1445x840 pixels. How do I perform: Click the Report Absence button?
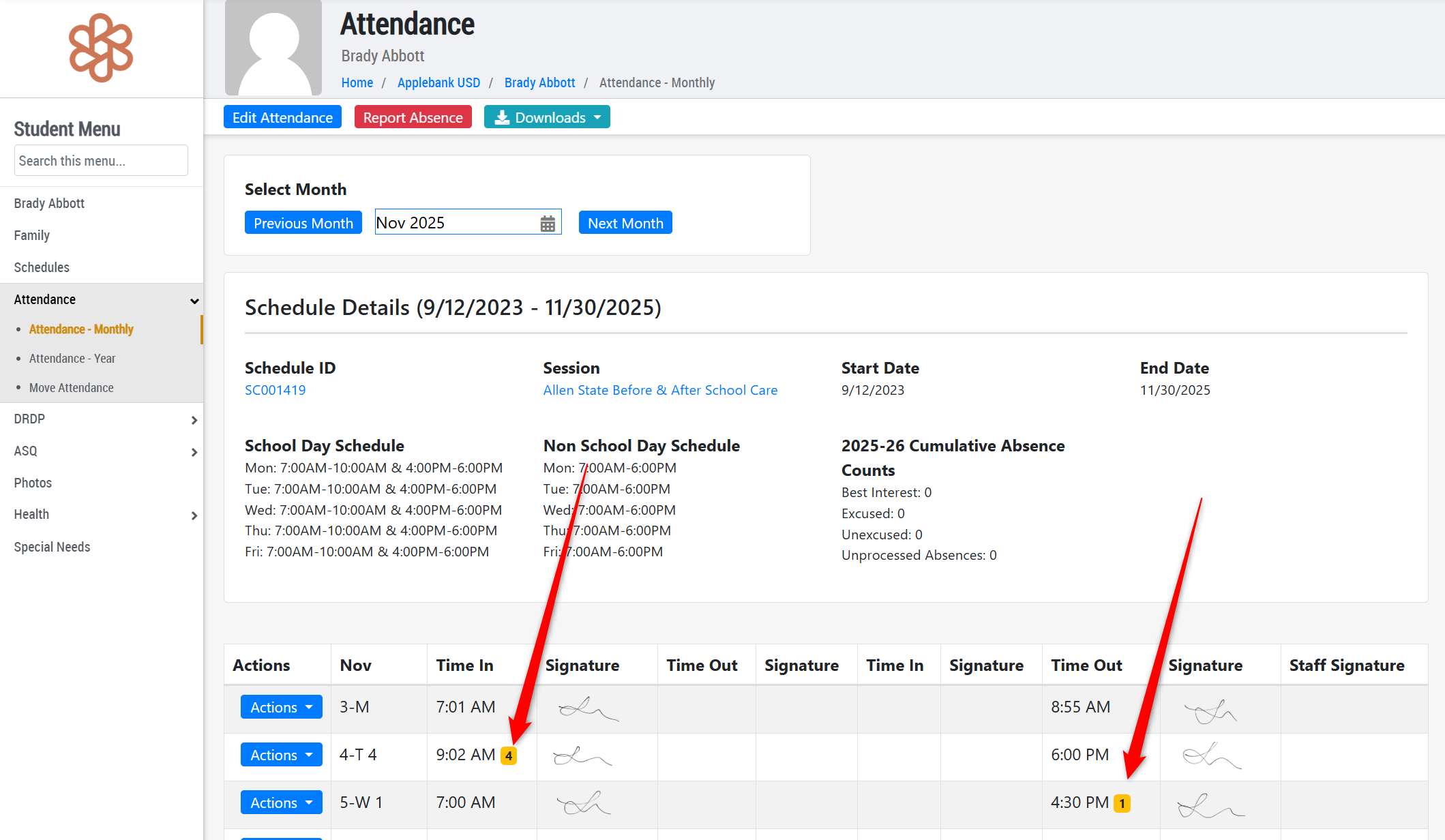point(413,117)
